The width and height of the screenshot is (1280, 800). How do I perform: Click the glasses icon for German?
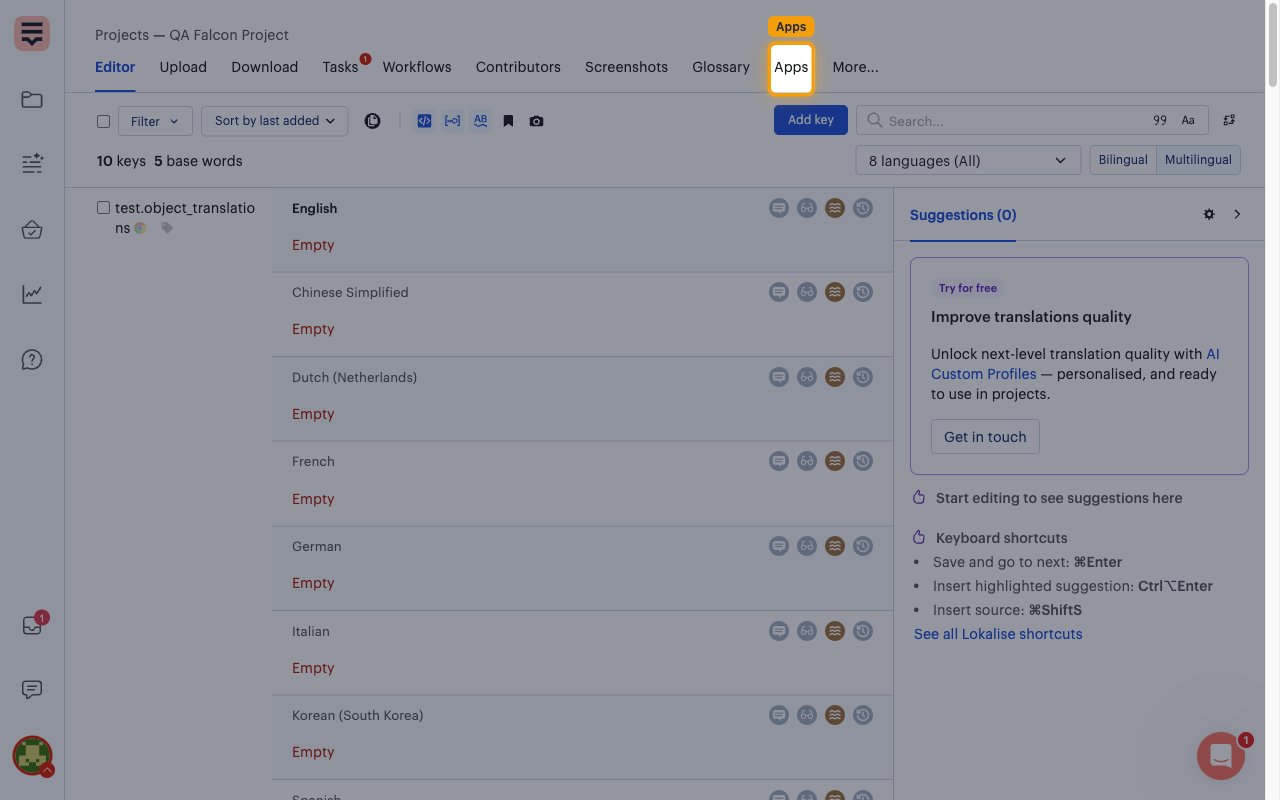tap(807, 546)
